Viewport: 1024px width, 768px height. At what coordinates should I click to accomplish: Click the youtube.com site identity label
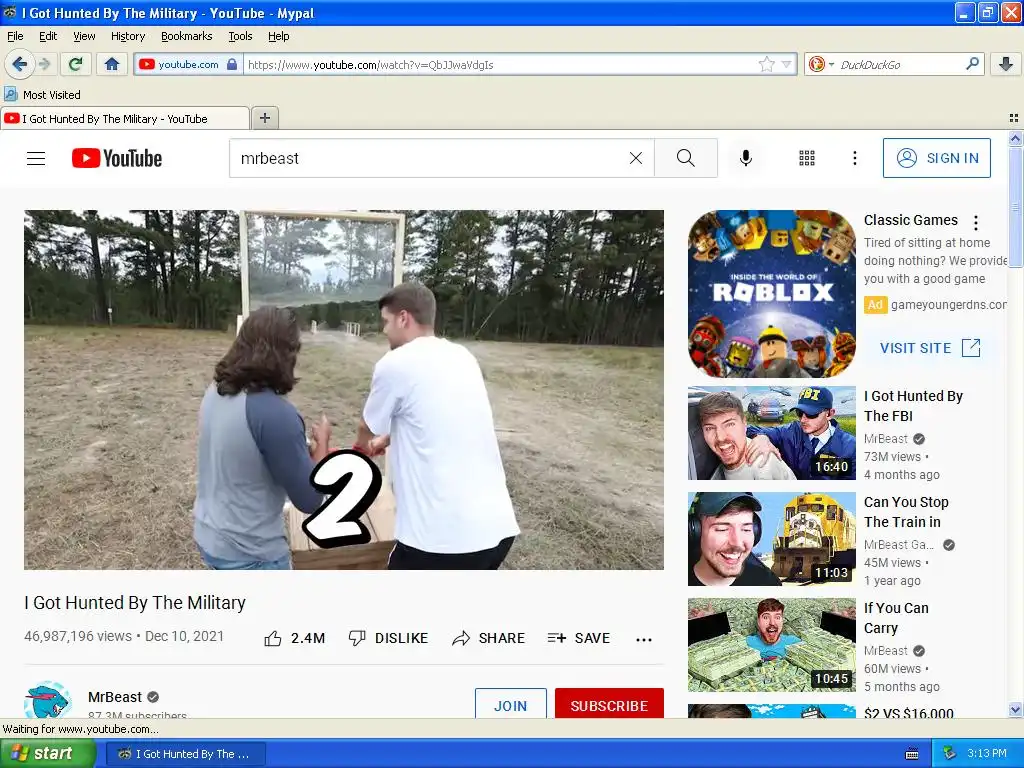188,64
